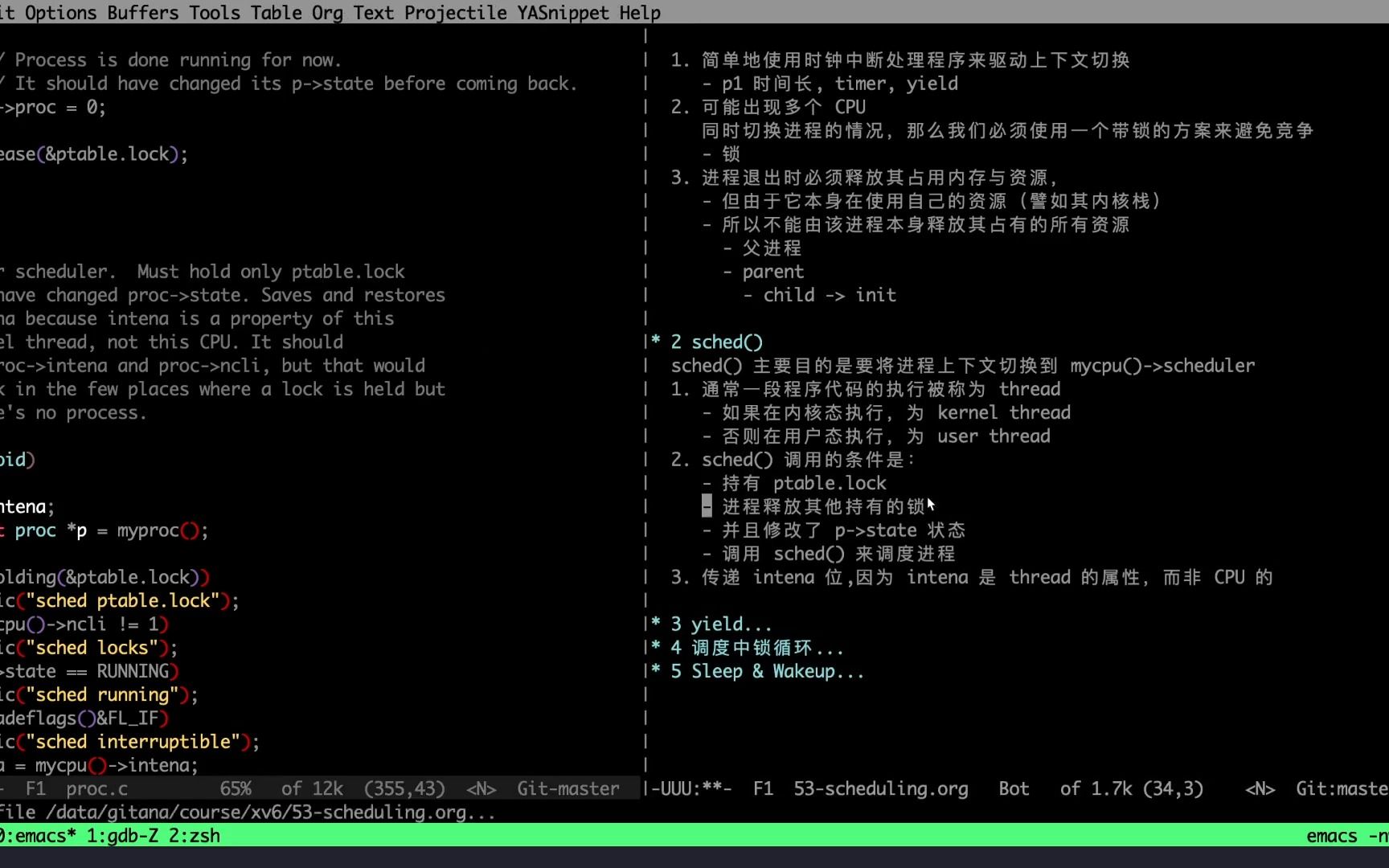Click the 'of 12k' size indicator
The height and width of the screenshot is (868, 1389).
pos(313,789)
